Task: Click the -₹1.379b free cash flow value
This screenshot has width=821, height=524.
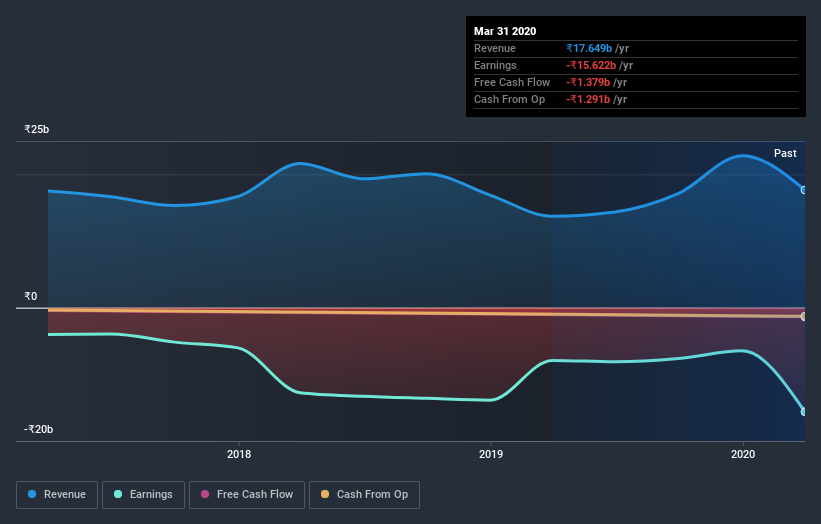Action: coord(588,82)
